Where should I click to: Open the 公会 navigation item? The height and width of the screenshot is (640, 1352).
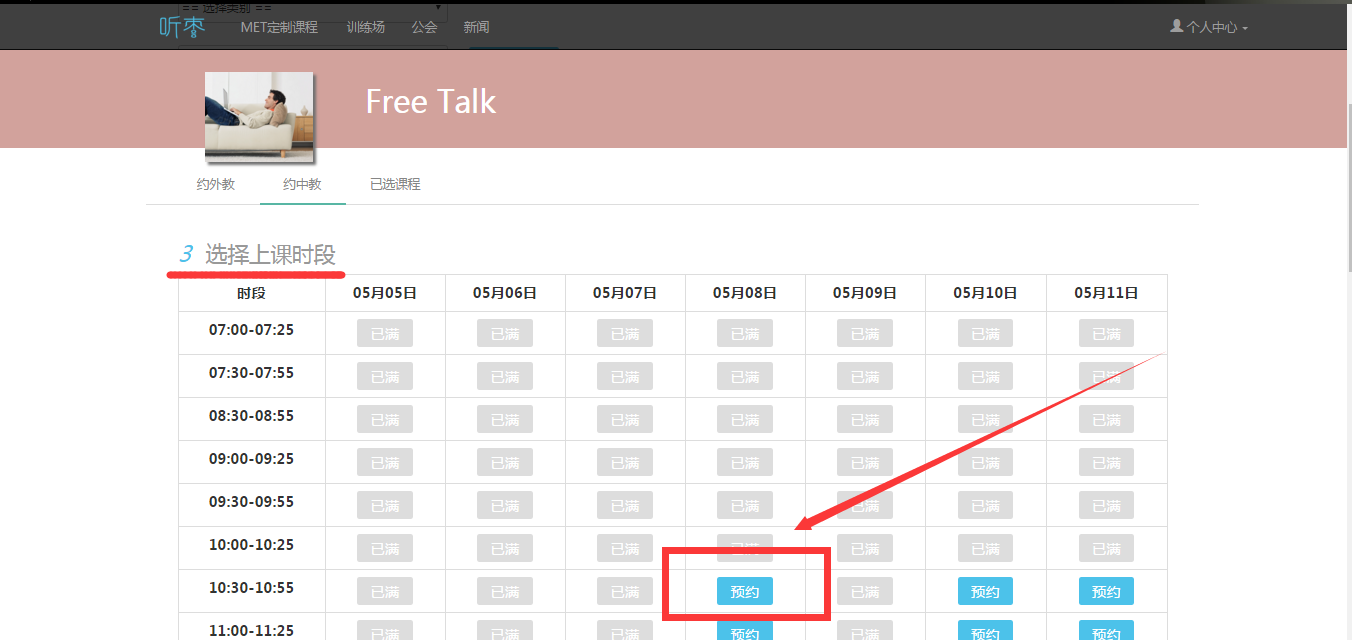coord(424,27)
